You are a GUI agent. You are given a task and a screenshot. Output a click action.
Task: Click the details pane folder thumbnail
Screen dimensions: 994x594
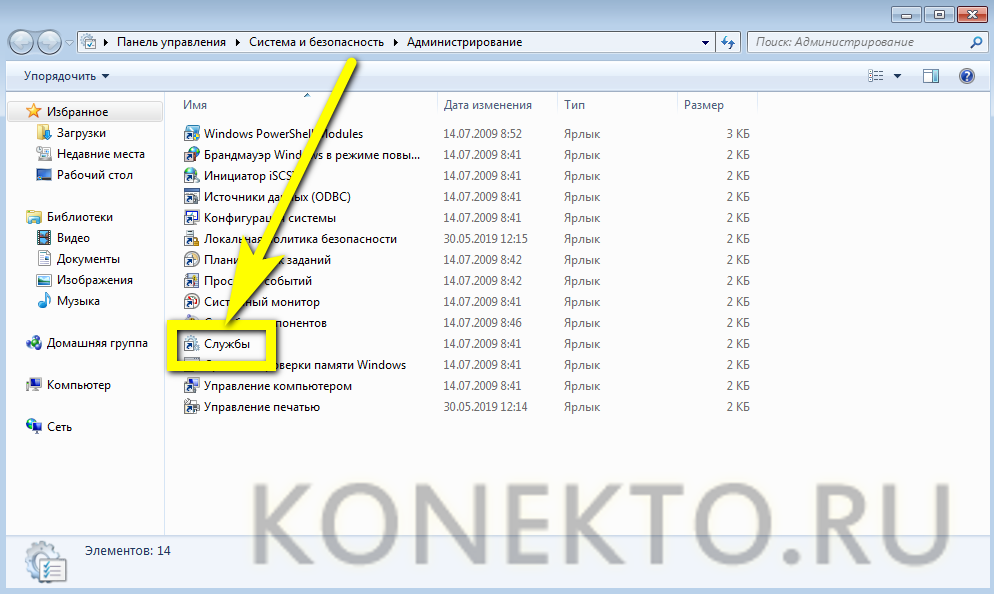tap(46, 562)
